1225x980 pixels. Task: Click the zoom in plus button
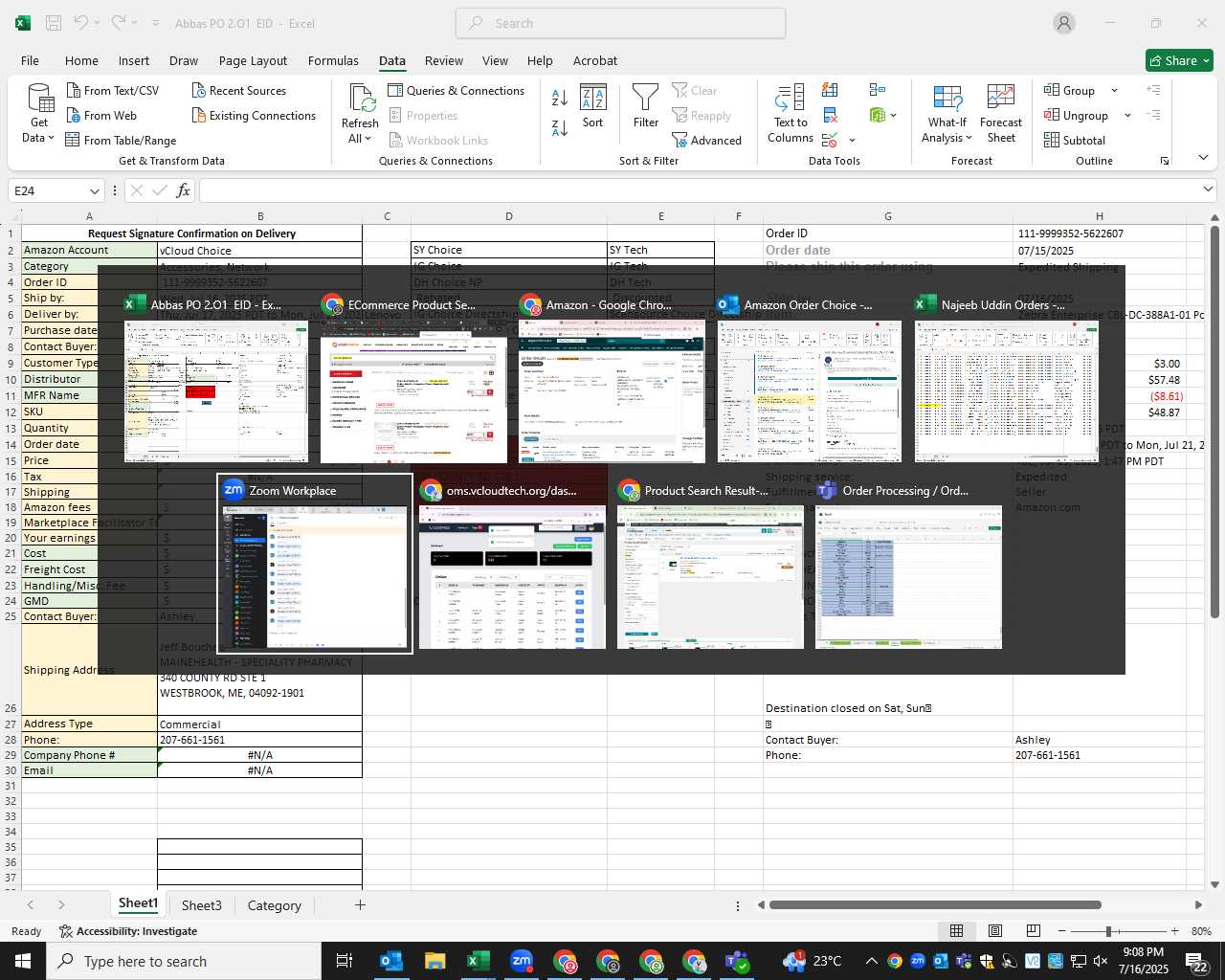click(x=1174, y=931)
